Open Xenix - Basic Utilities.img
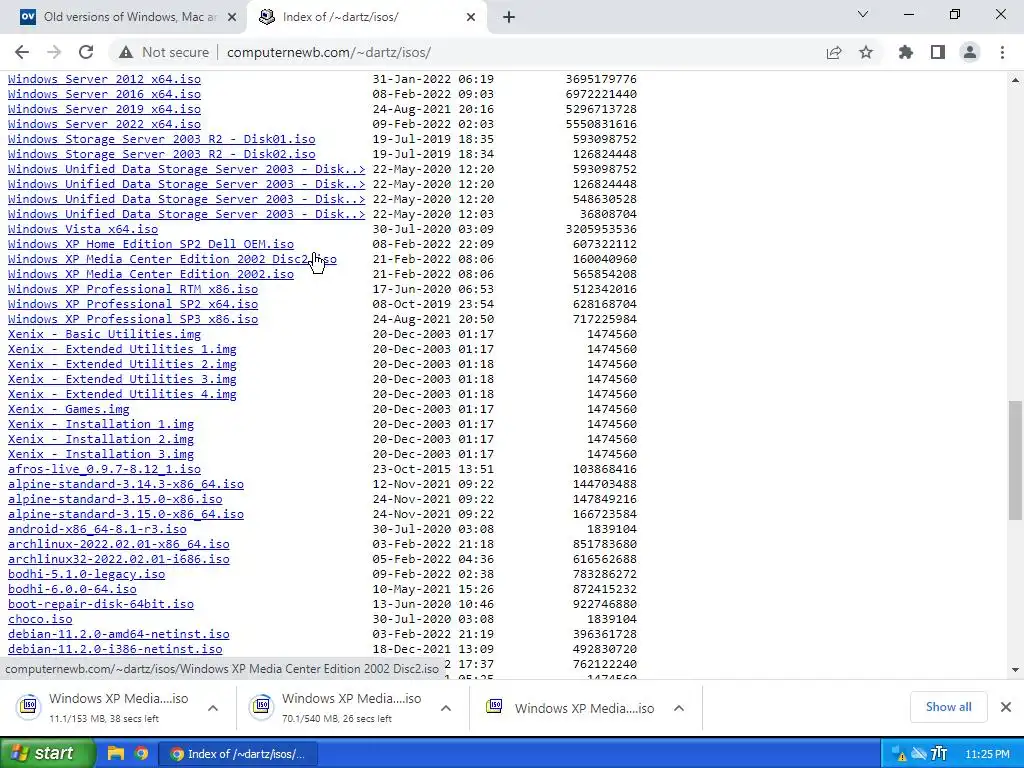Screen dimensions: 1024x768 (x=104, y=334)
